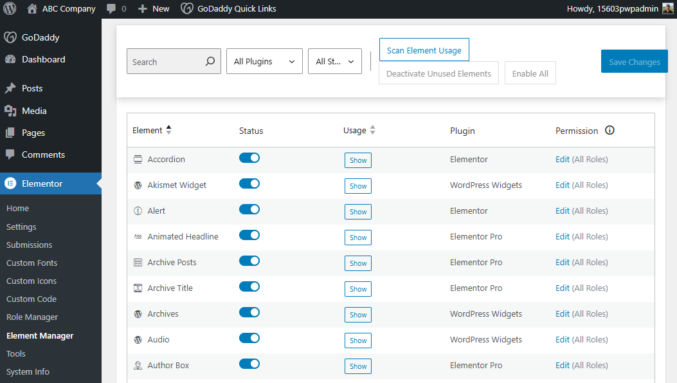Sort by Usage column arrows
The width and height of the screenshot is (677, 383).
click(x=373, y=130)
